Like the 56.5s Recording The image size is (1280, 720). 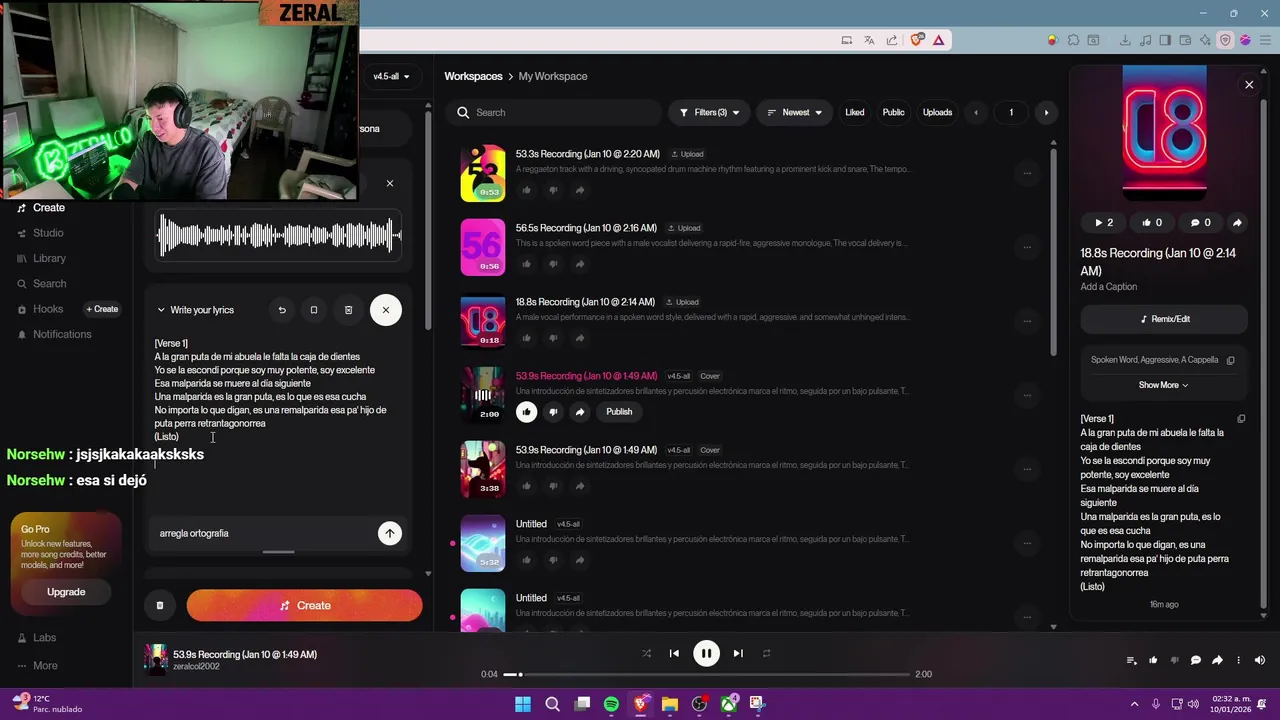pyautogui.click(x=527, y=264)
